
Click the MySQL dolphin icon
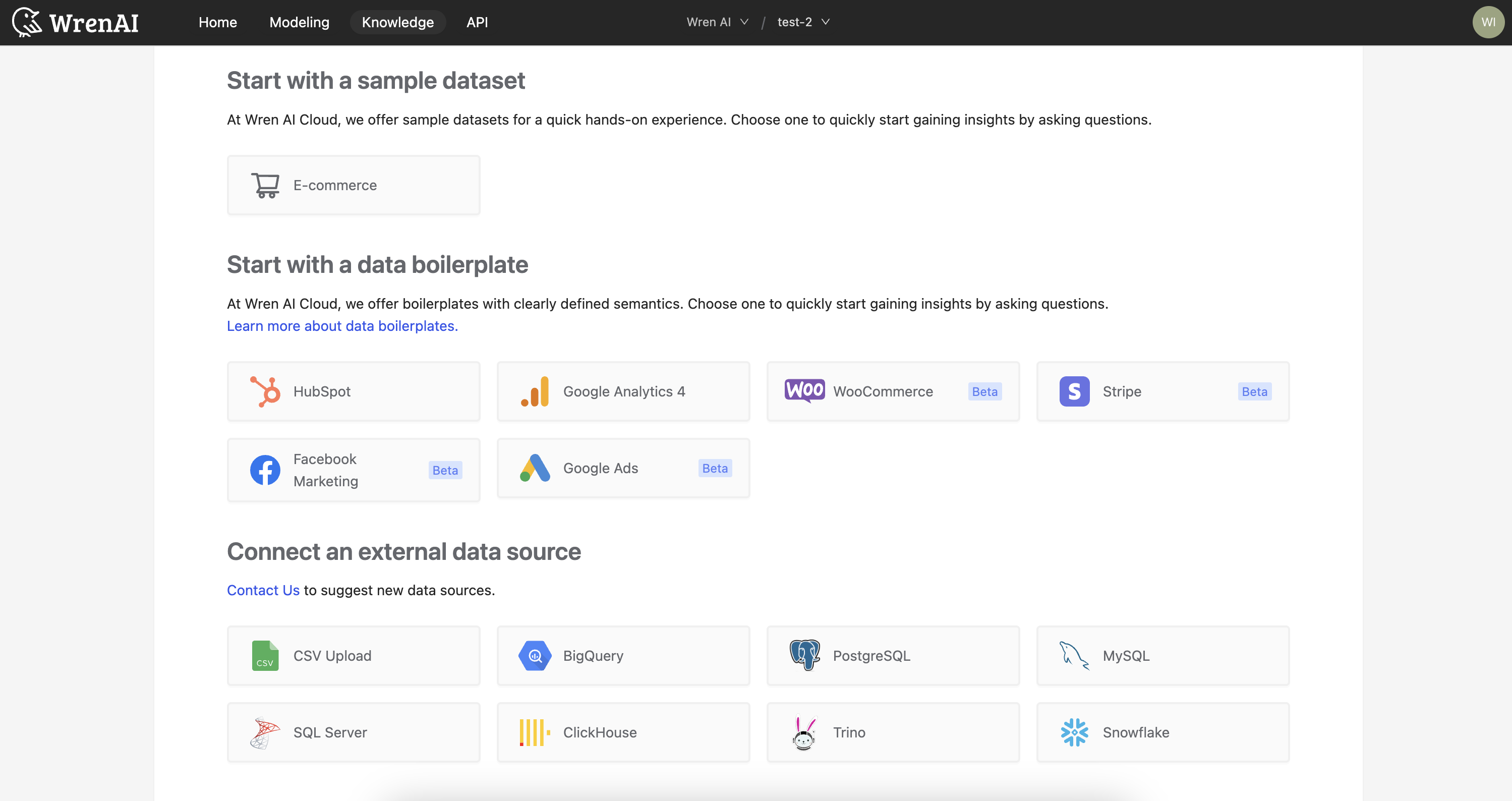coord(1074,656)
